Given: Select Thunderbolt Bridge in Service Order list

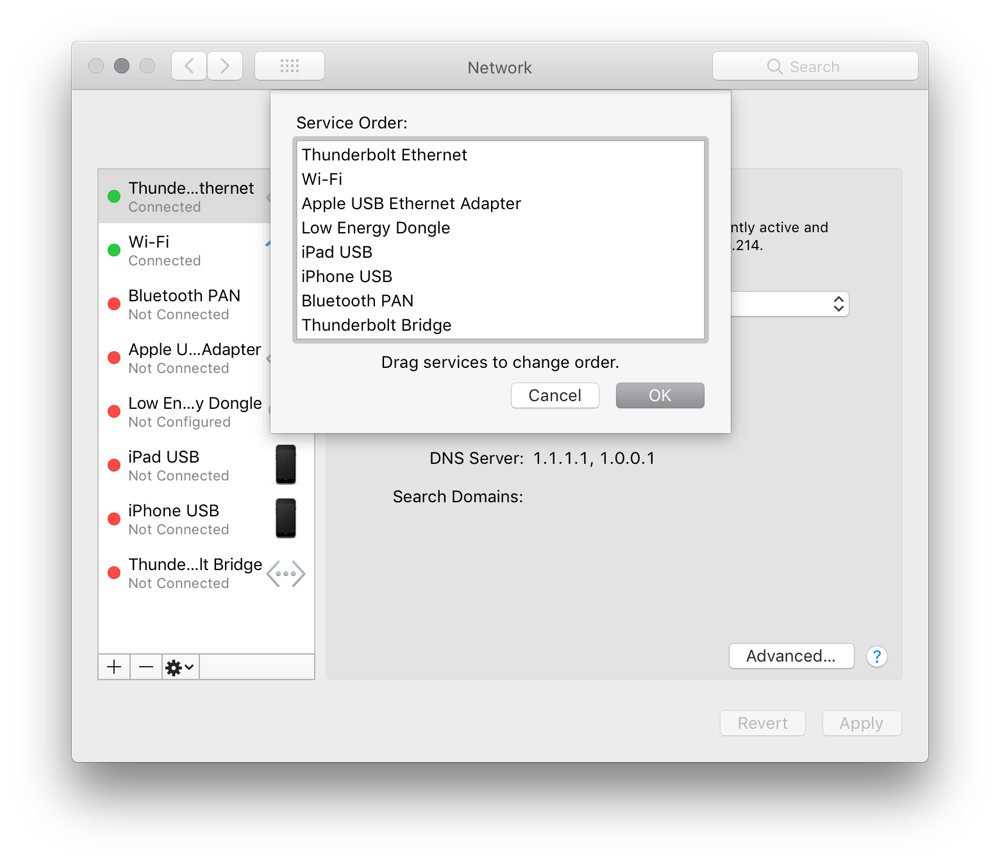Looking at the screenshot, I should (x=501, y=325).
